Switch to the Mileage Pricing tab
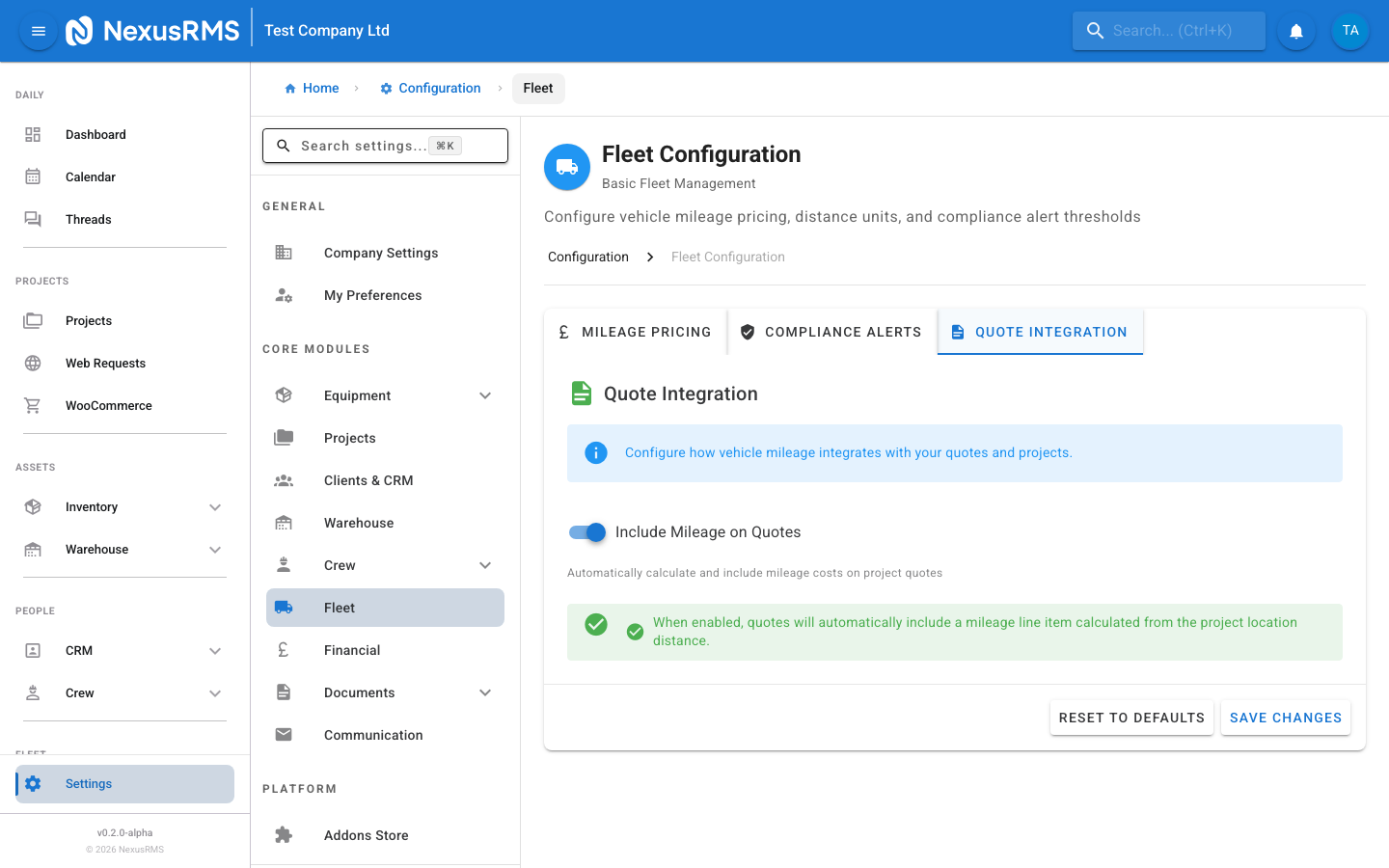Screen dimensions: 1389x868 point(636,332)
